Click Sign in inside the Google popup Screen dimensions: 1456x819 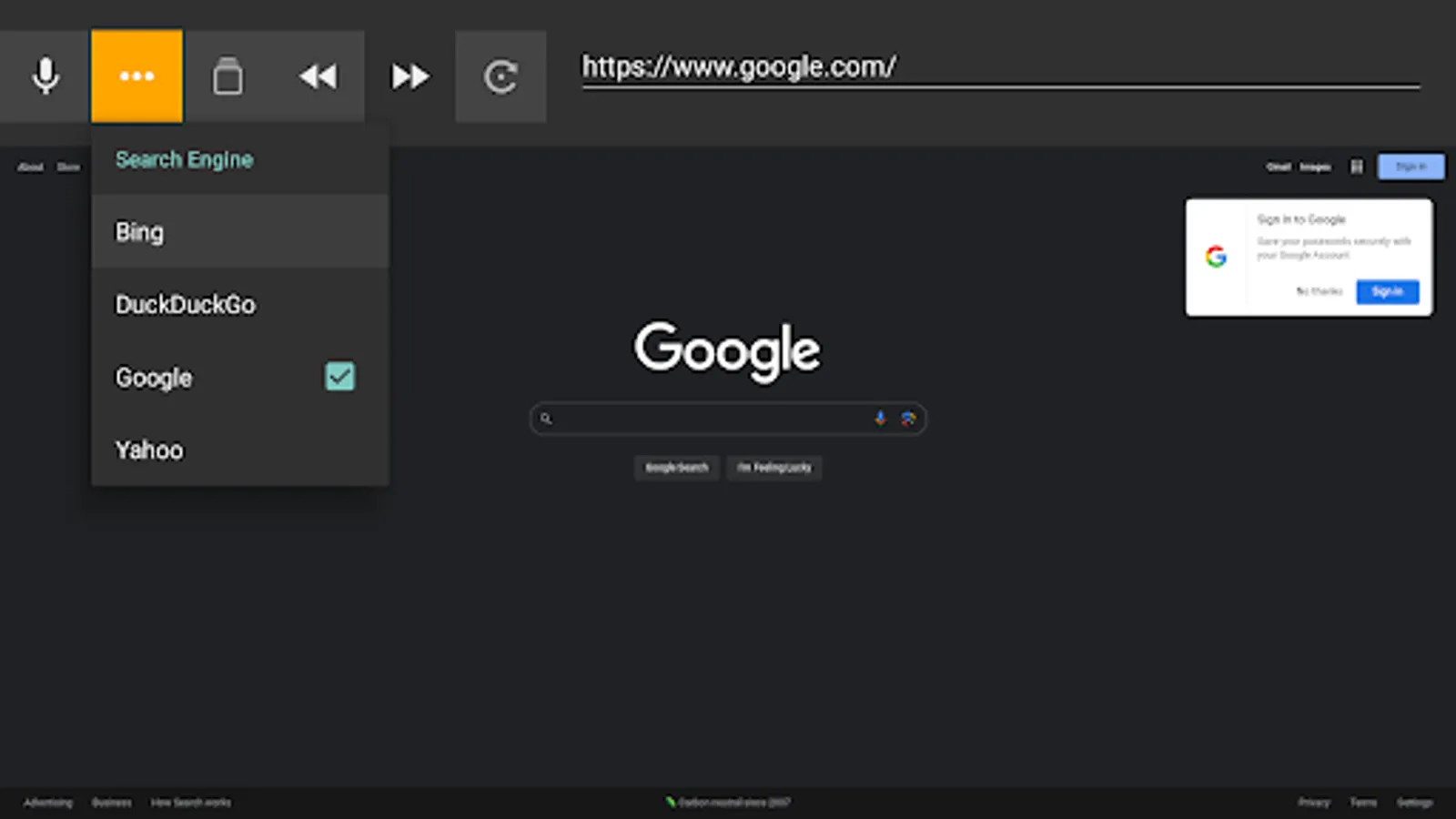pyautogui.click(x=1388, y=291)
